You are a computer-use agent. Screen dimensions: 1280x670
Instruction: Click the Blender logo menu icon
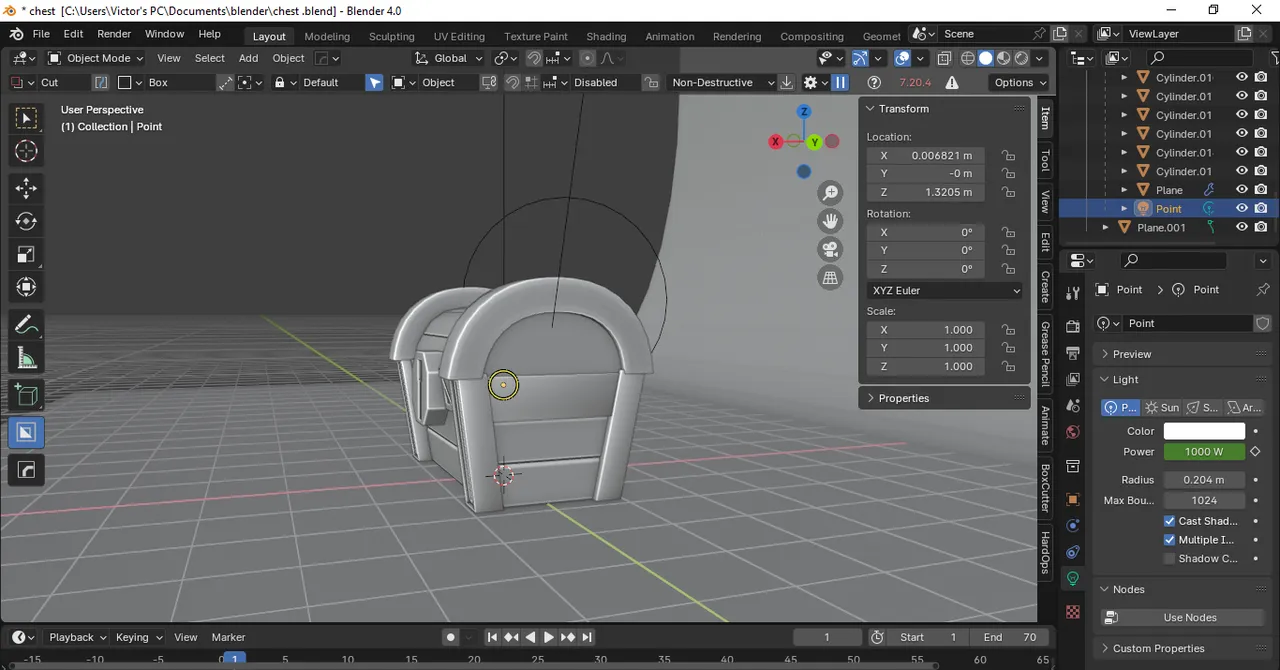pos(16,34)
